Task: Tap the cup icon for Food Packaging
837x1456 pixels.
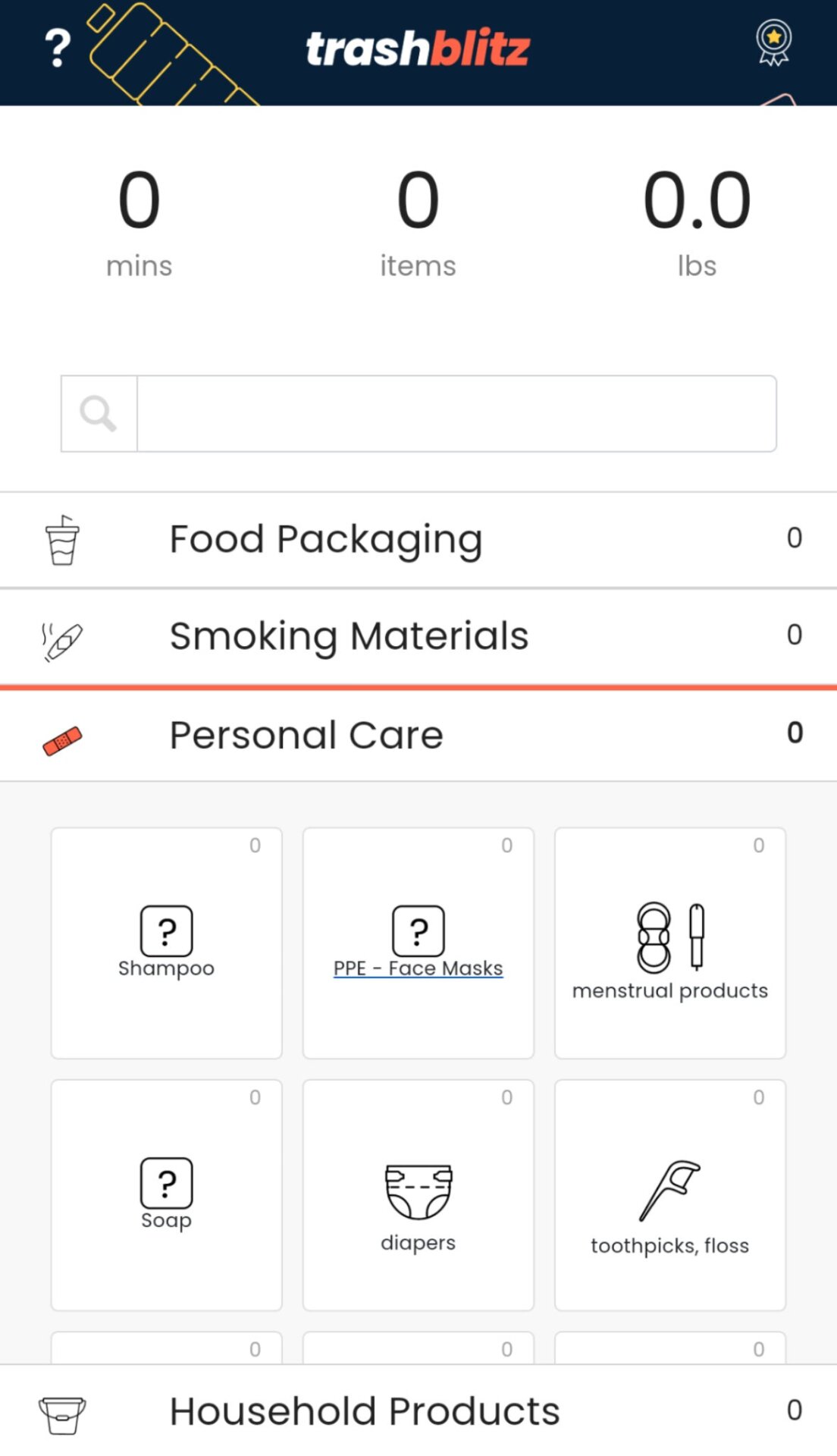Action: (x=62, y=540)
